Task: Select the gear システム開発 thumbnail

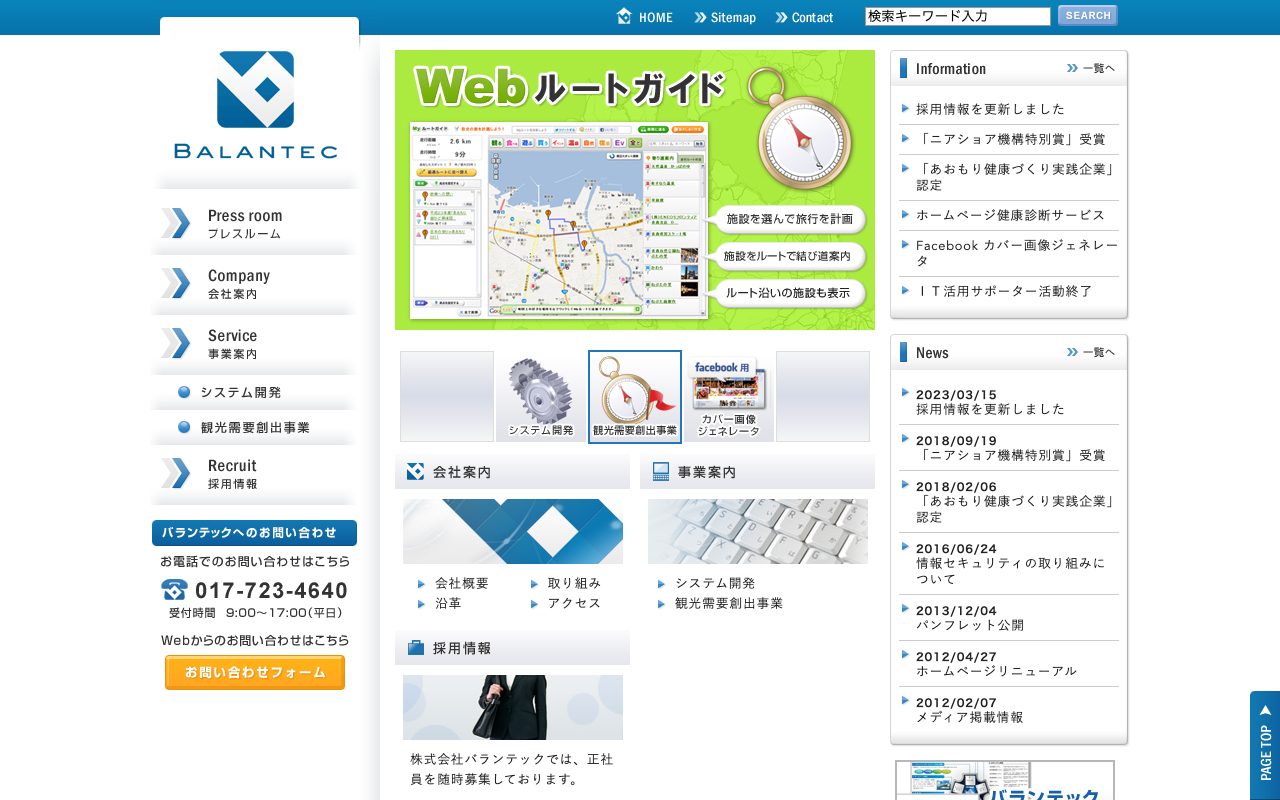Action: (541, 396)
